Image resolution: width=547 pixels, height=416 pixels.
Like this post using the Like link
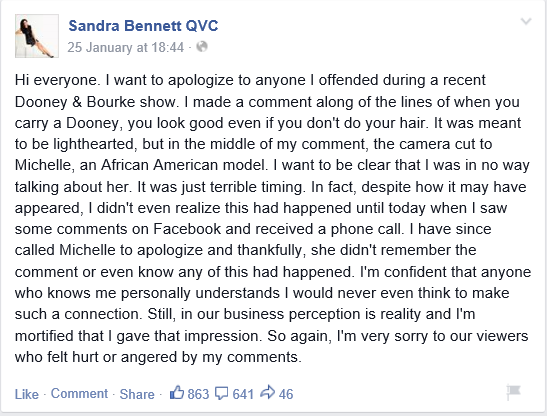click(27, 394)
